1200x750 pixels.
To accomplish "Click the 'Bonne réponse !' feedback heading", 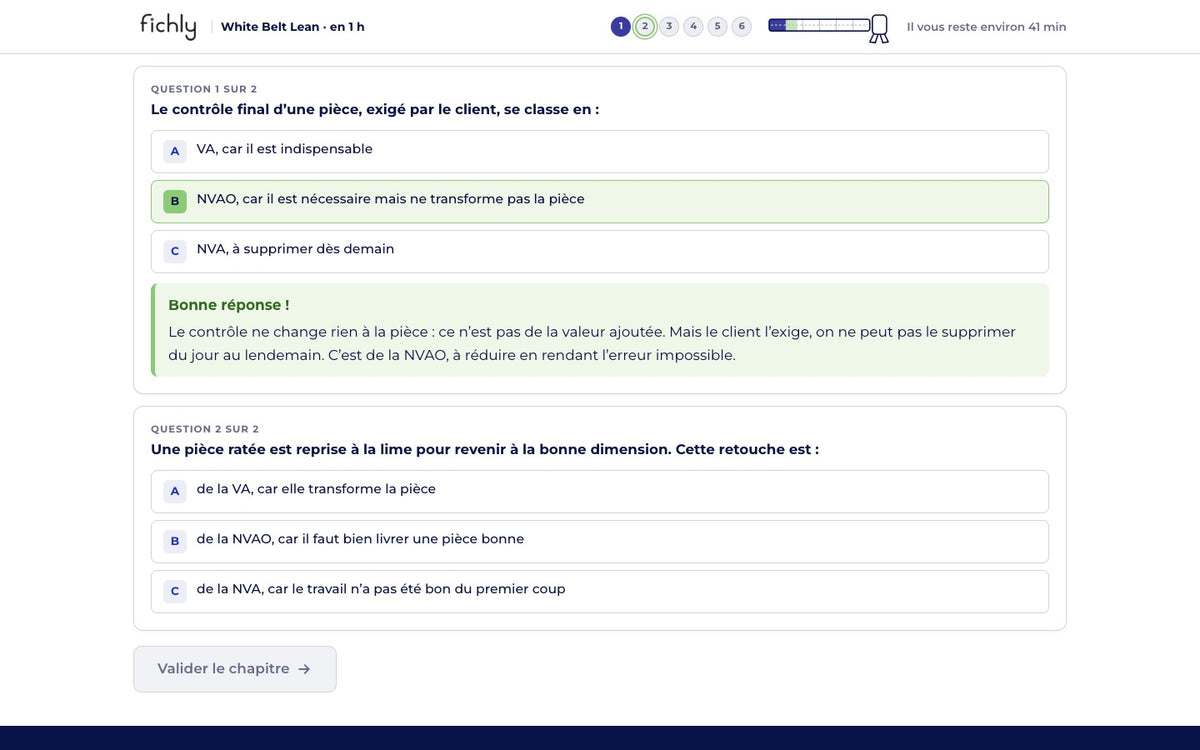I will point(229,305).
